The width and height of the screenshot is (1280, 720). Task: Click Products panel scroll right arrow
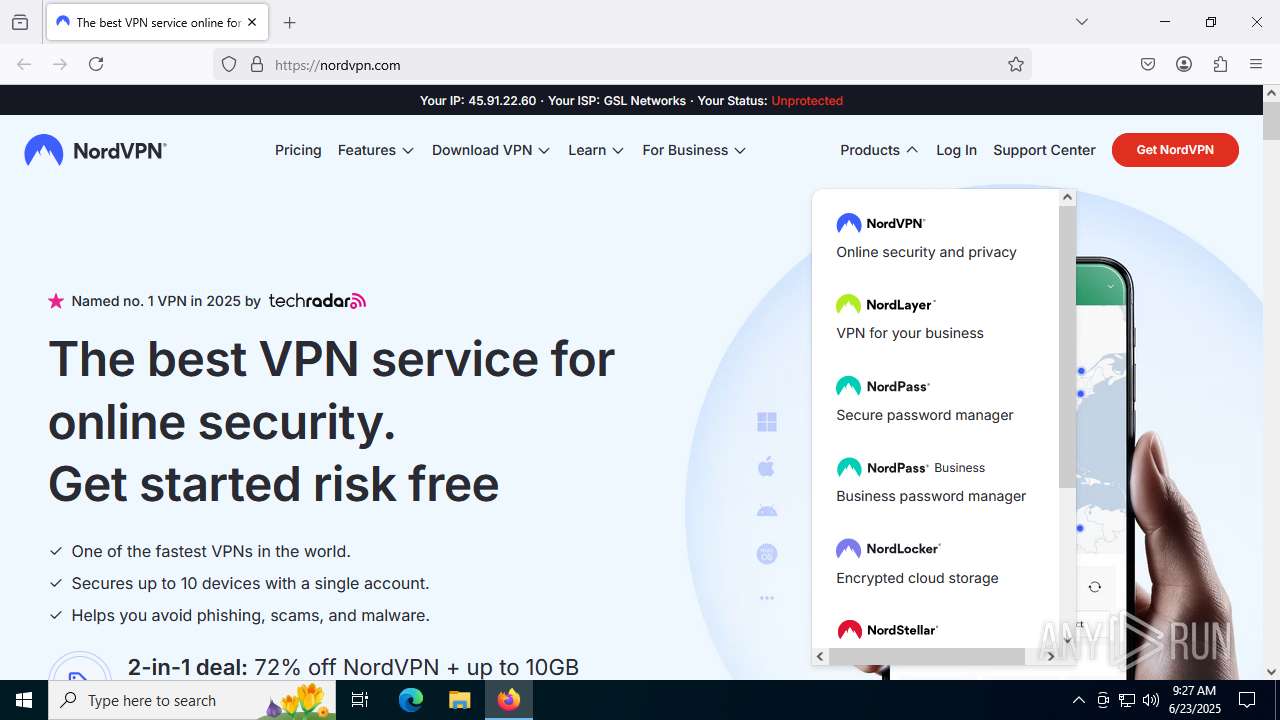1050,656
